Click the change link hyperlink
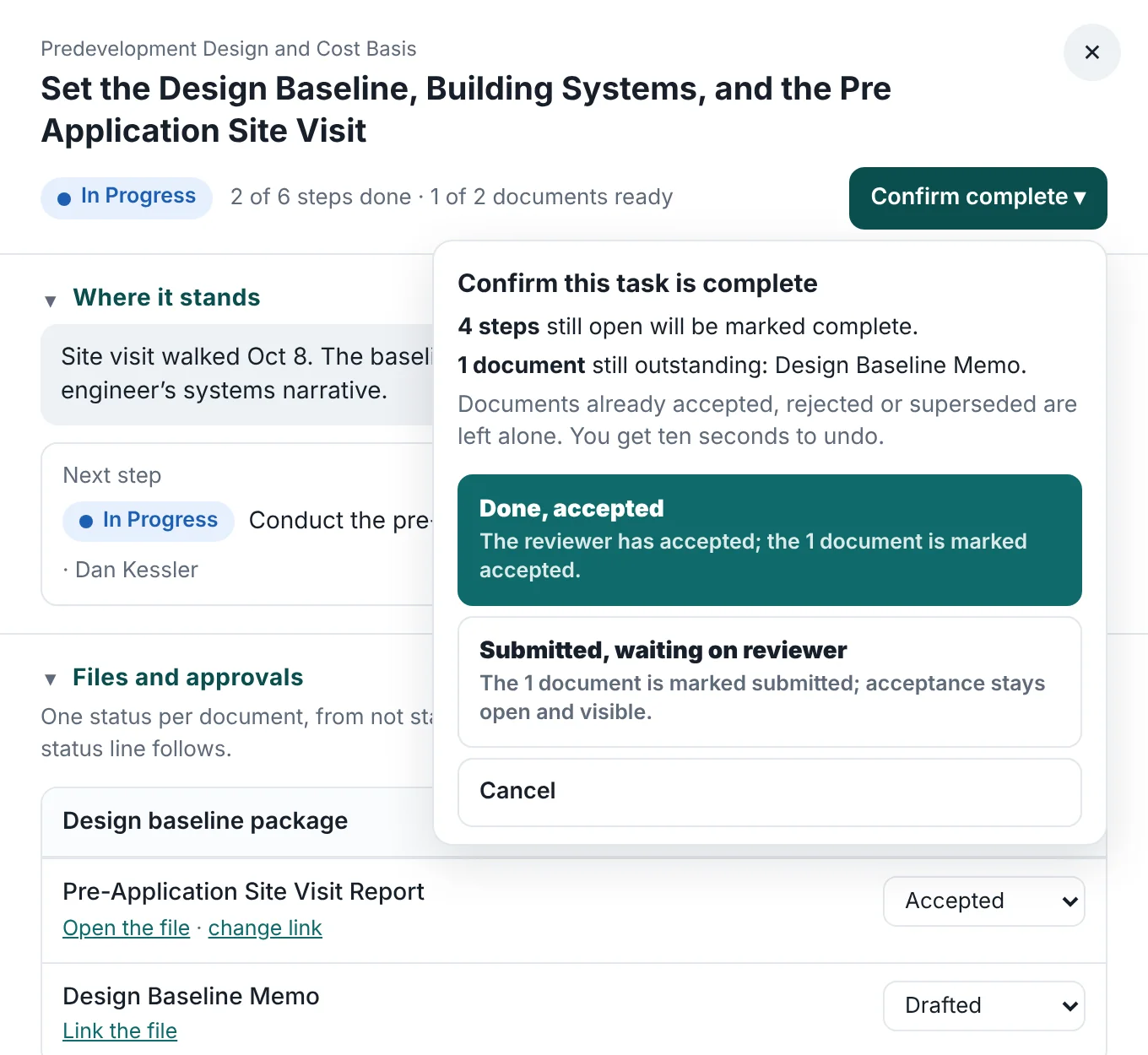The width and height of the screenshot is (1148, 1055). [265, 928]
